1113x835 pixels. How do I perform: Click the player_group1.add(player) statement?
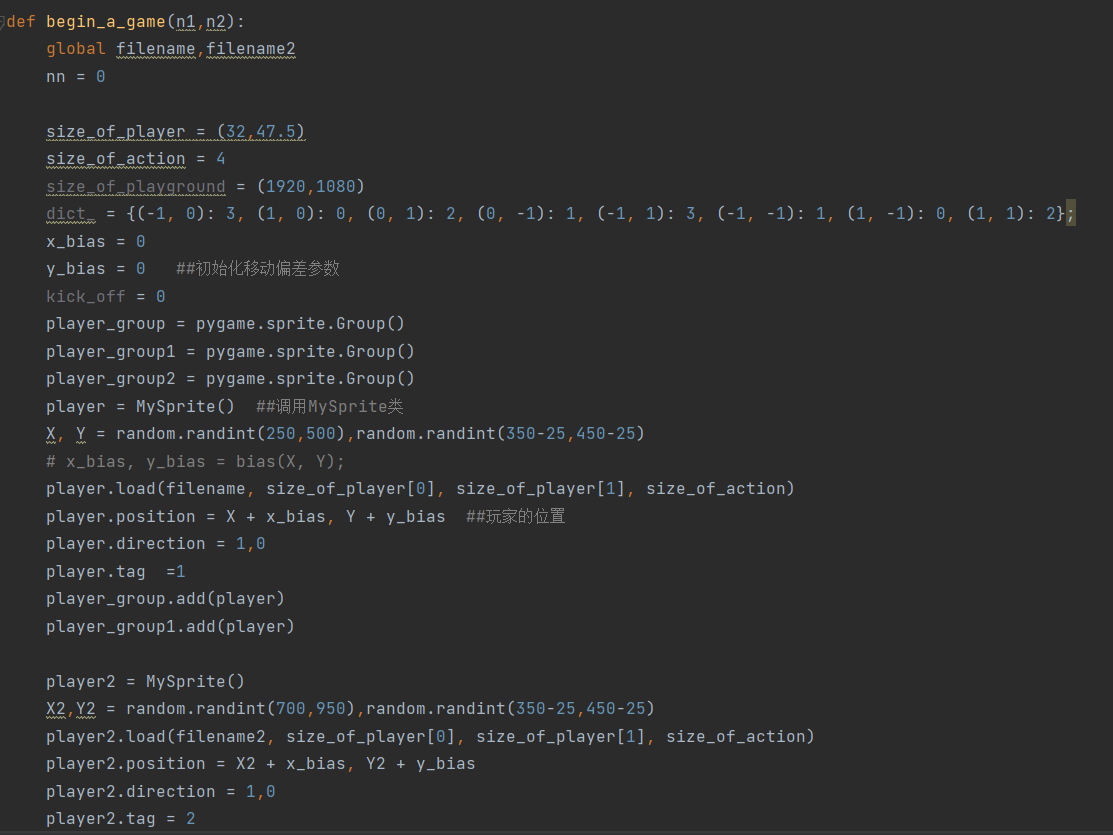pyautogui.click(x=170, y=626)
